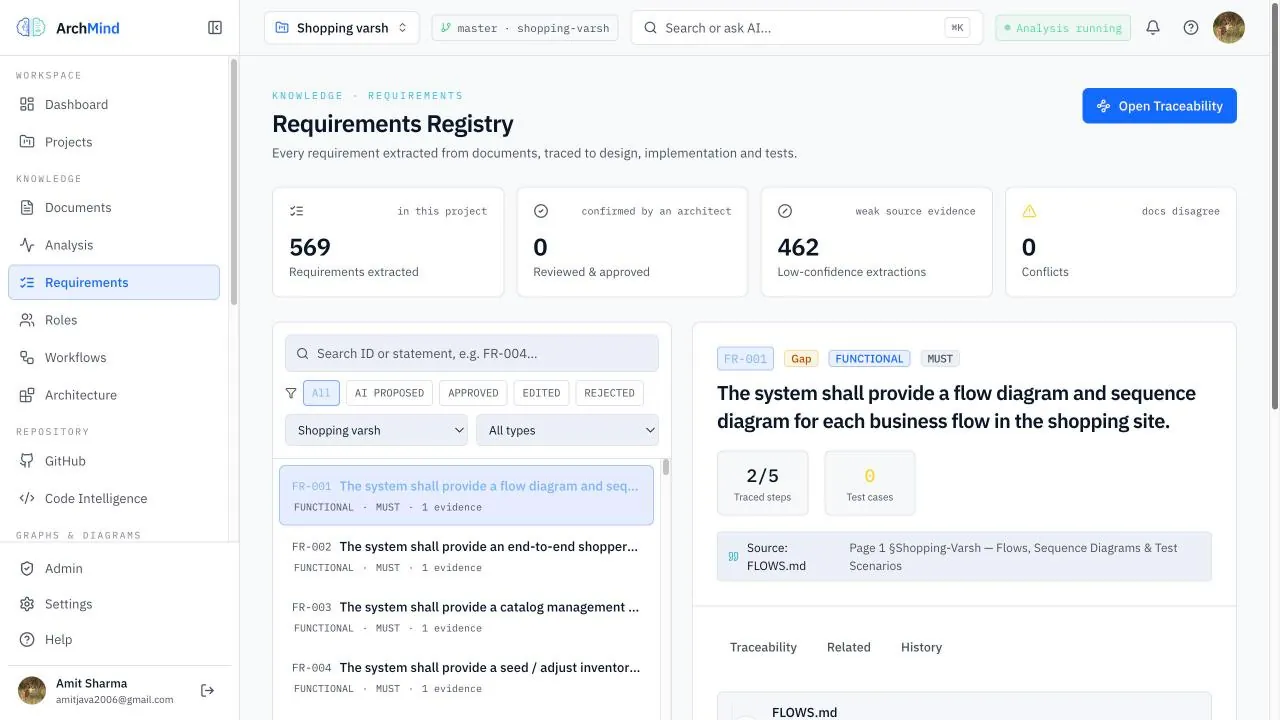Switch to the History tab
This screenshot has height=720, width=1280.
[921, 647]
